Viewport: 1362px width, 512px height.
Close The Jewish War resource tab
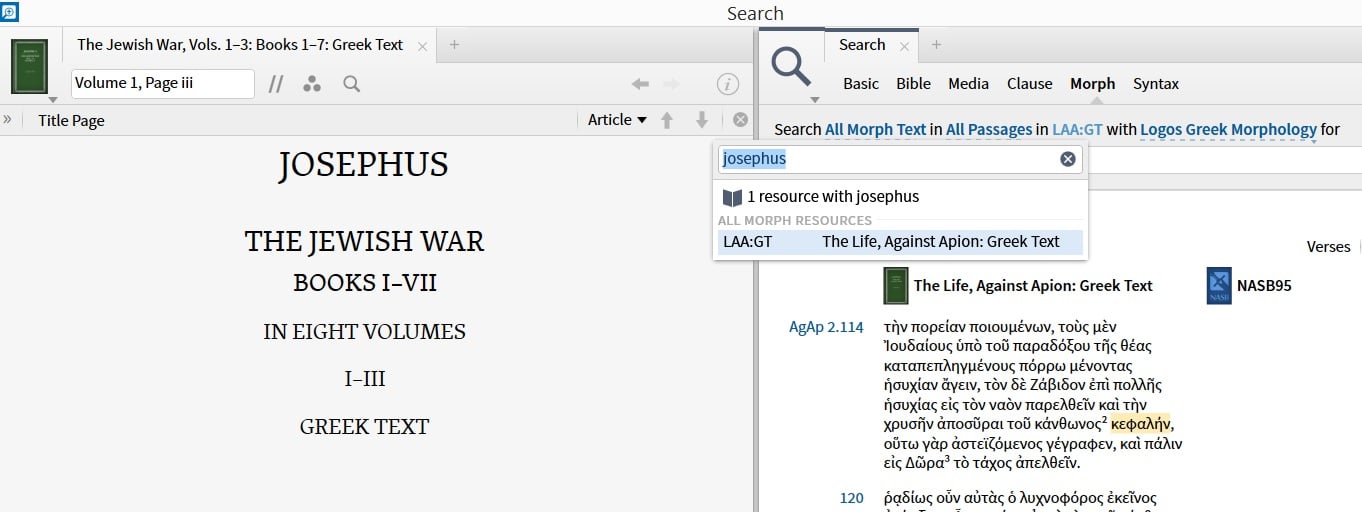click(422, 46)
